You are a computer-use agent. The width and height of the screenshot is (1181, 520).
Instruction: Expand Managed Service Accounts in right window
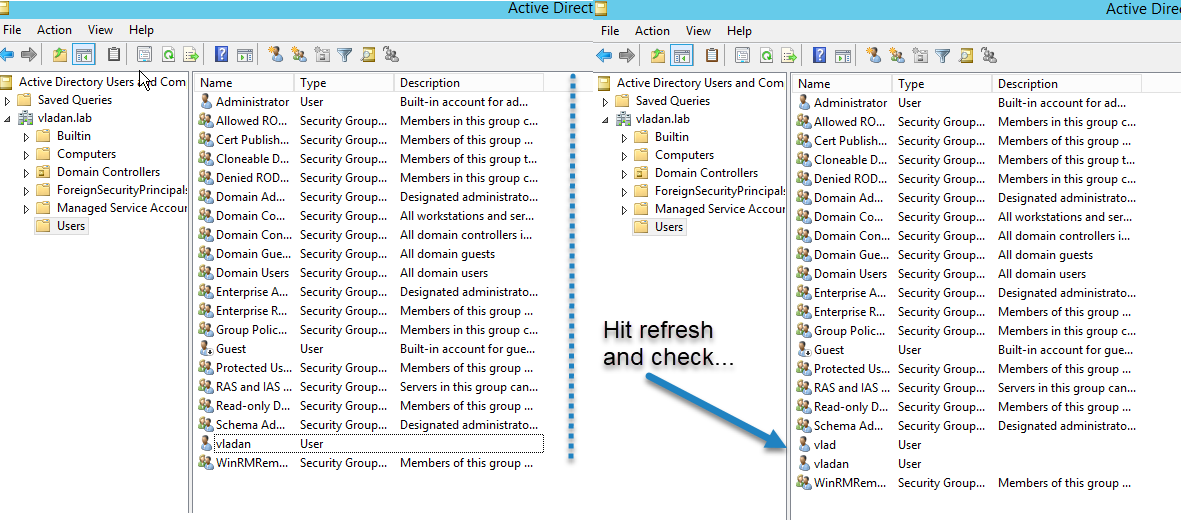click(624, 210)
